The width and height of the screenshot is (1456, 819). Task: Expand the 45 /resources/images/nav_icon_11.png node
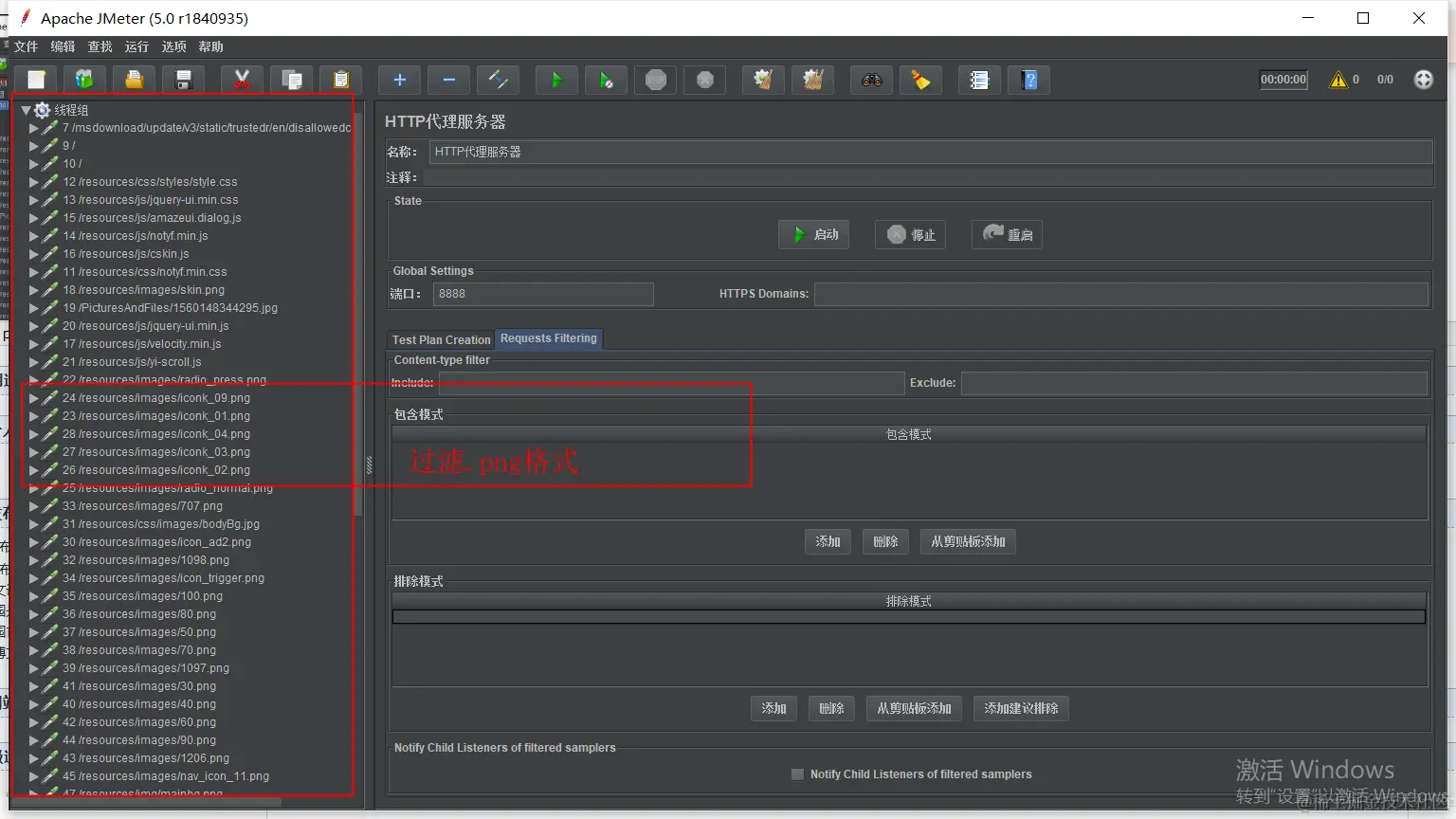coord(34,776)
